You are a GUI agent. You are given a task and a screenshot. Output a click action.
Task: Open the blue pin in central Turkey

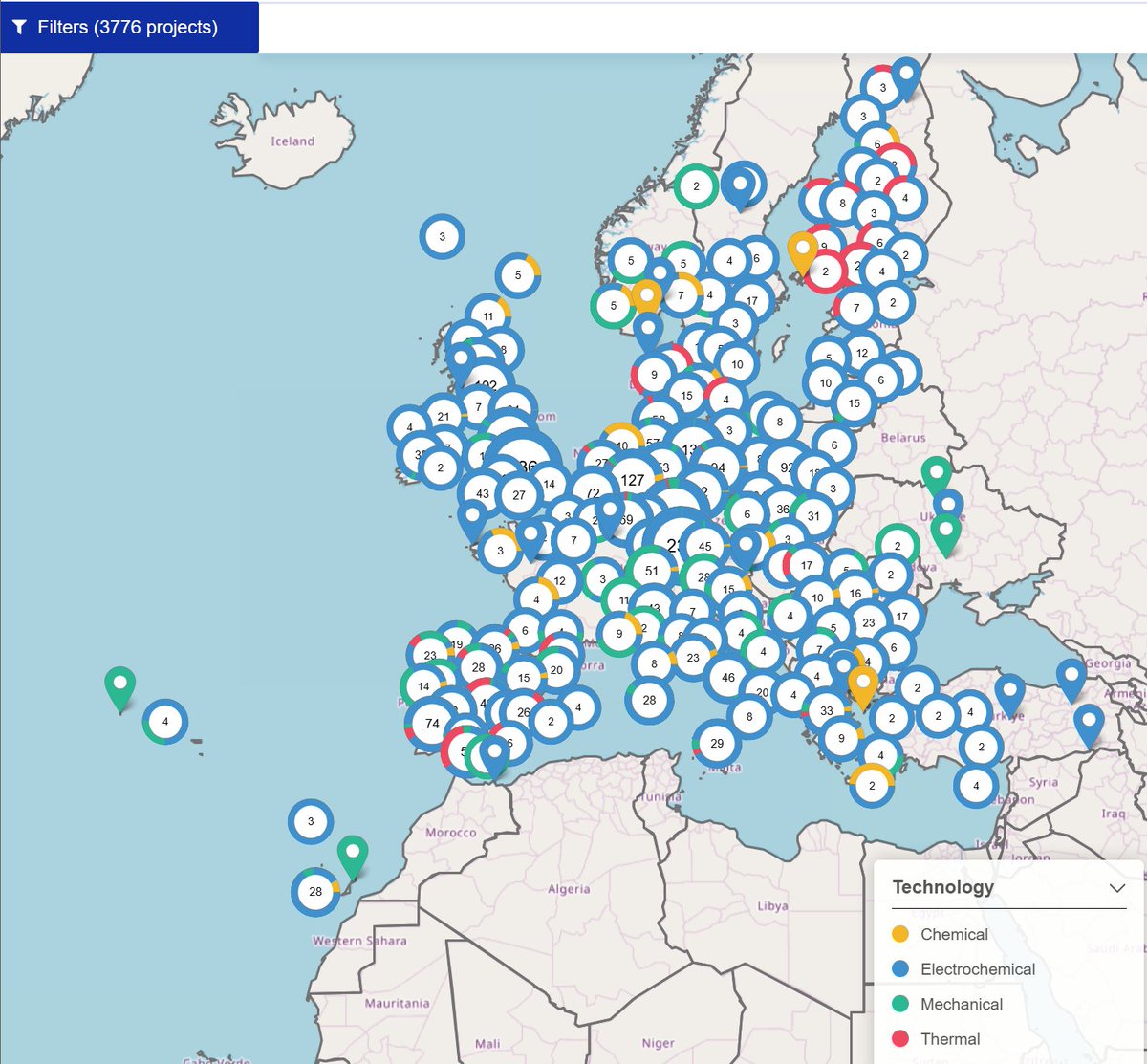pos(1009,694)
